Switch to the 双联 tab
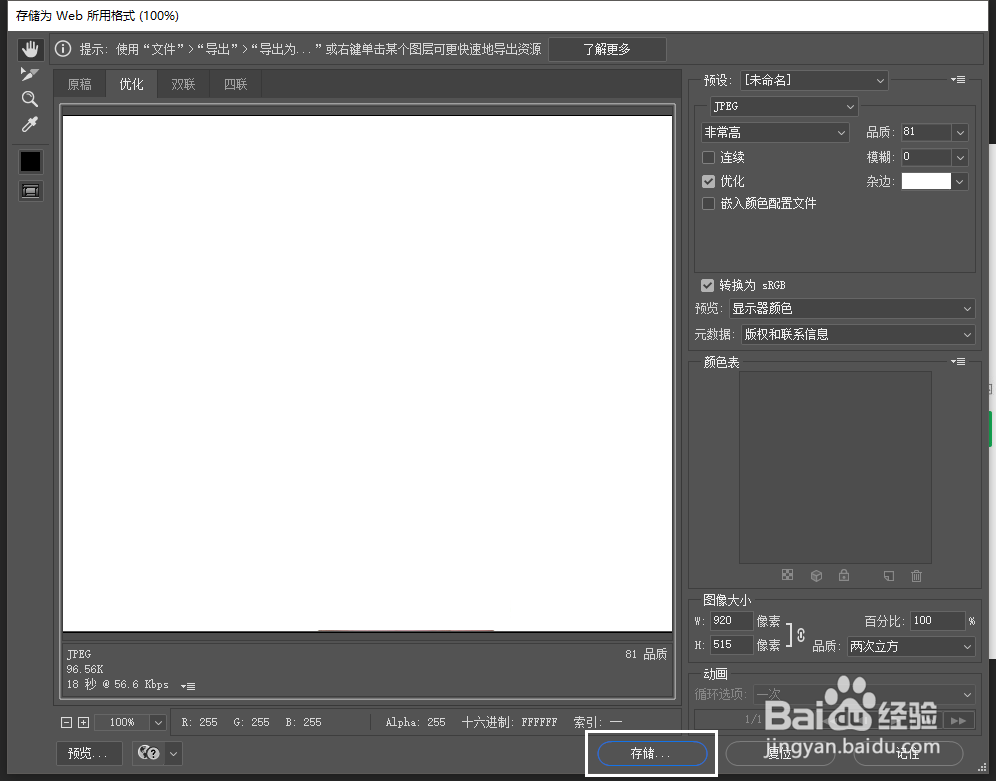Viewport: 996px width, 781px height. pyautogui.click(x=183, y=84)
